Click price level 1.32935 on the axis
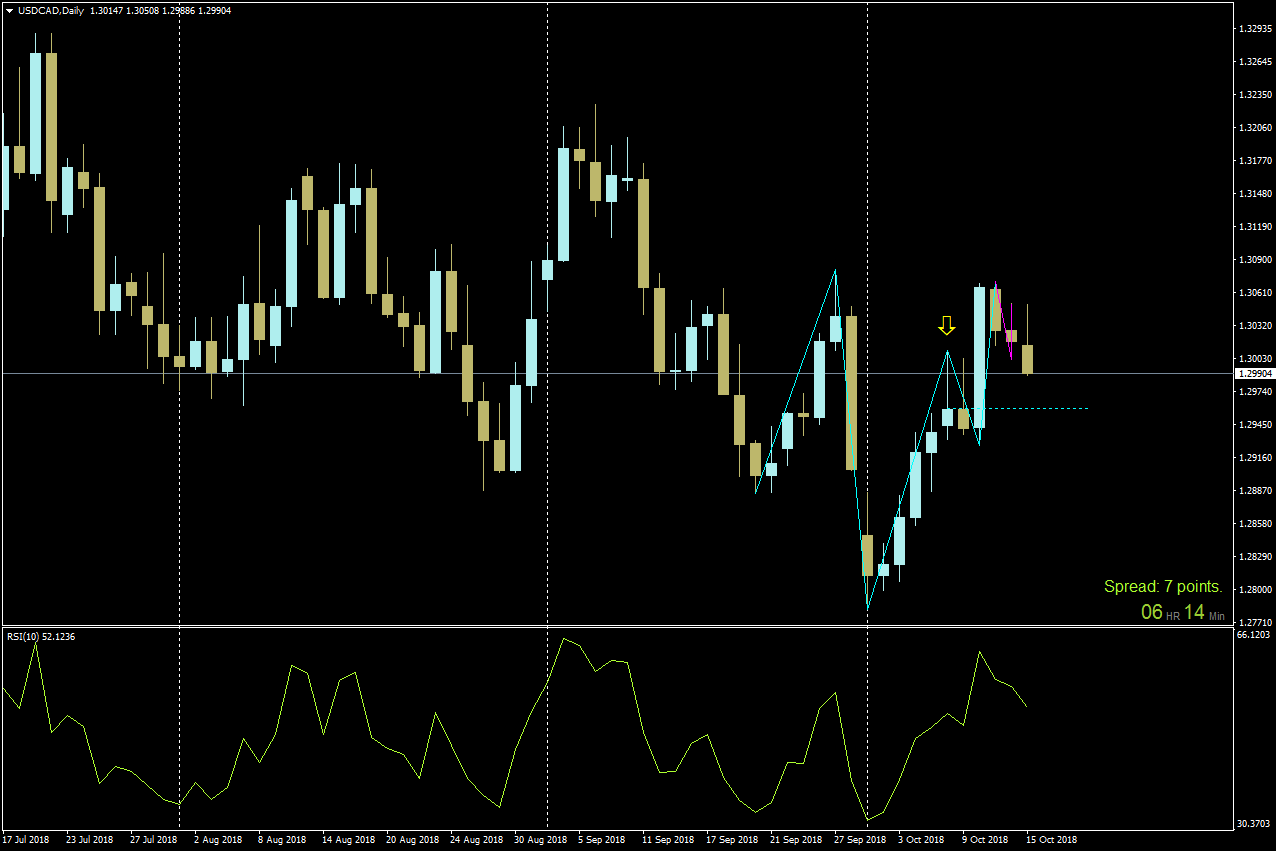This screenshot has height=851, width=1276. tap(1254, 29)
